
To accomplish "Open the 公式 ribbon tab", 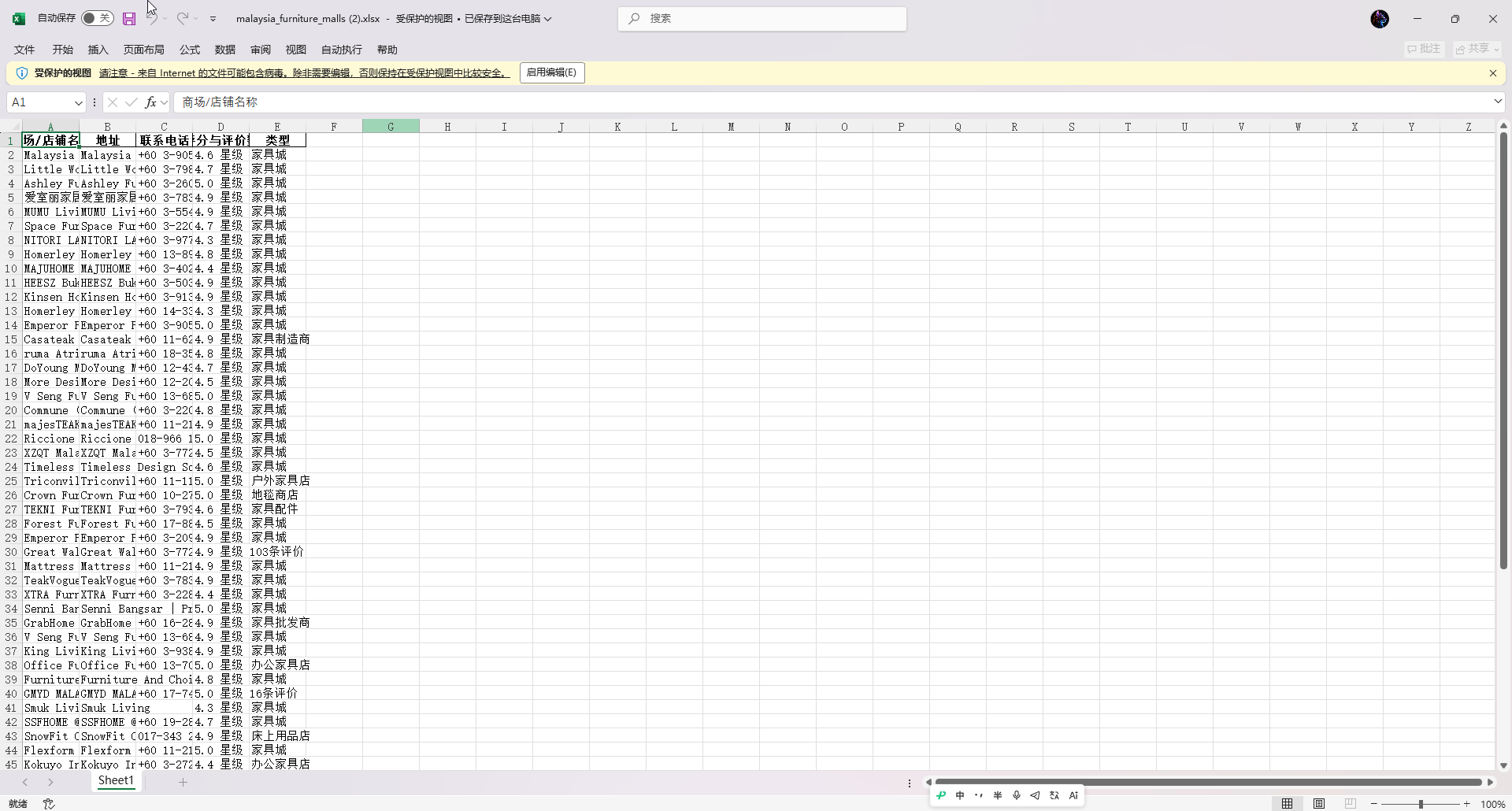I will [190, 50].
